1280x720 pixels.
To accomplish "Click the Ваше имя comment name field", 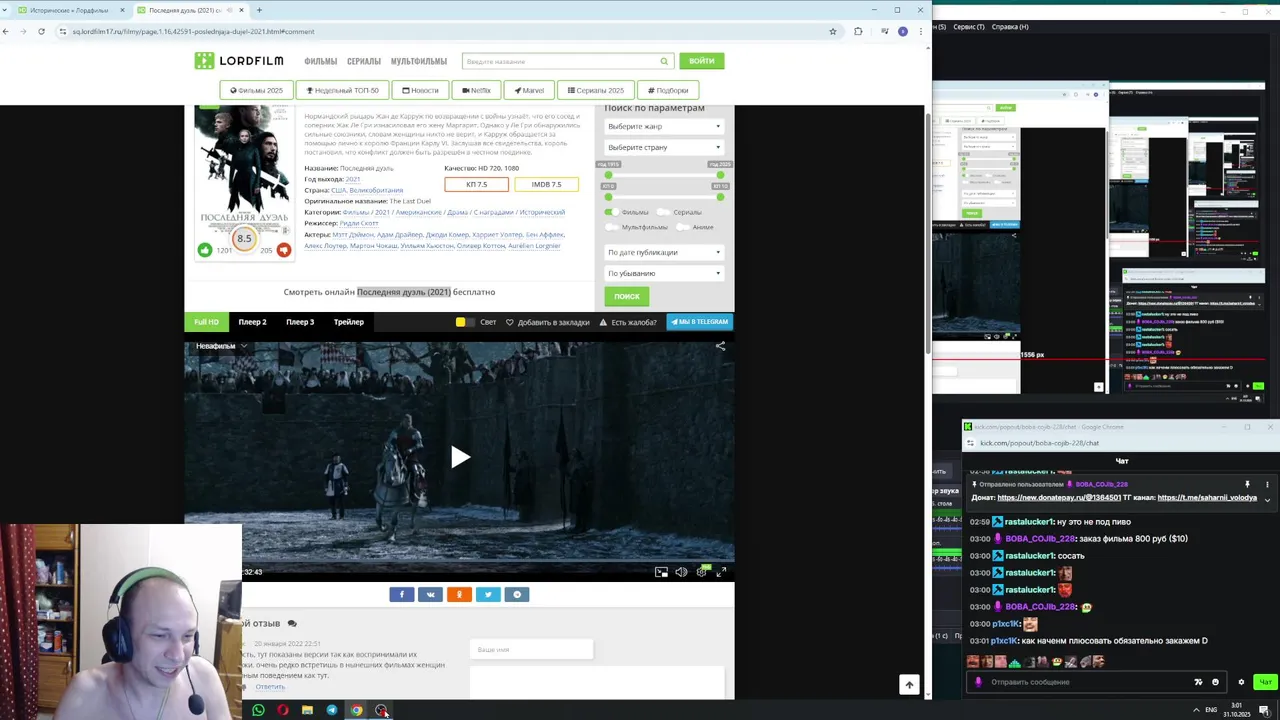I will coord(531,650).
